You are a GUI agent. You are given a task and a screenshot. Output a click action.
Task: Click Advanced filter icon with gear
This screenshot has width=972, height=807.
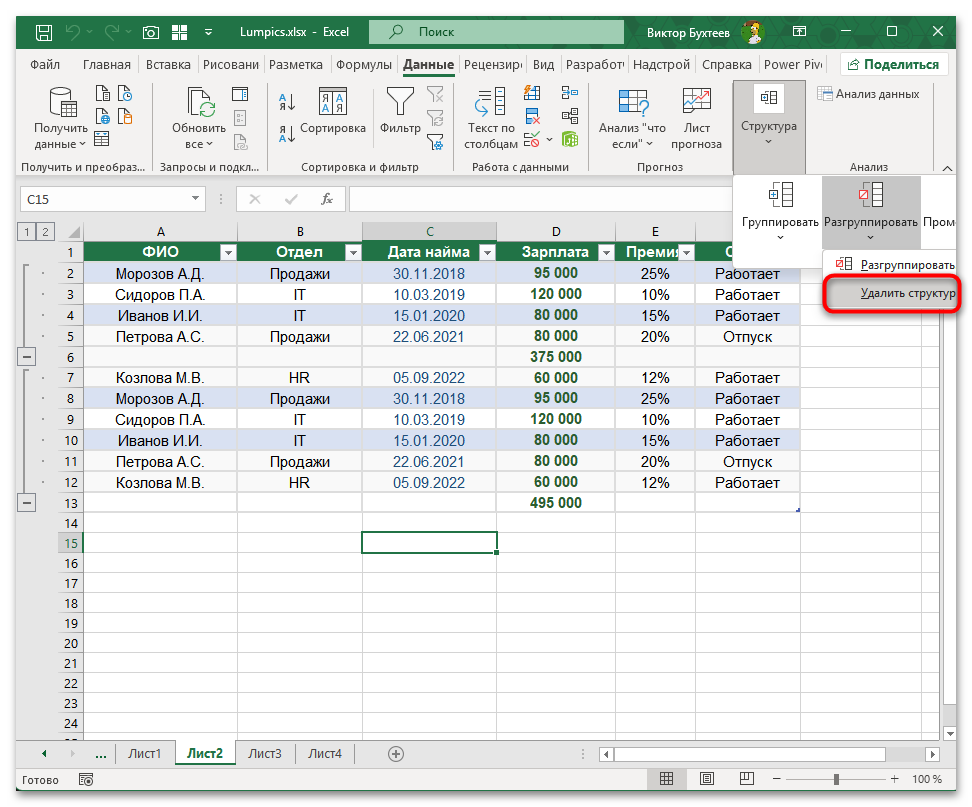436,143
